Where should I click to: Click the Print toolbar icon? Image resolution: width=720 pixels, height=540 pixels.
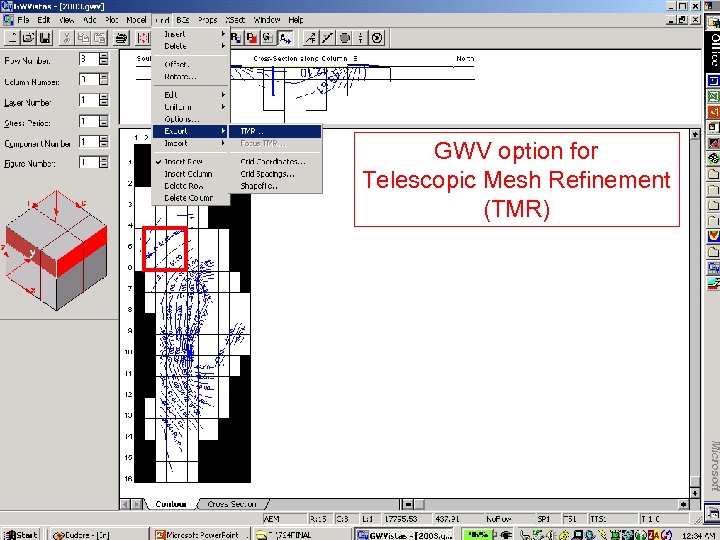tap(122, 38)
